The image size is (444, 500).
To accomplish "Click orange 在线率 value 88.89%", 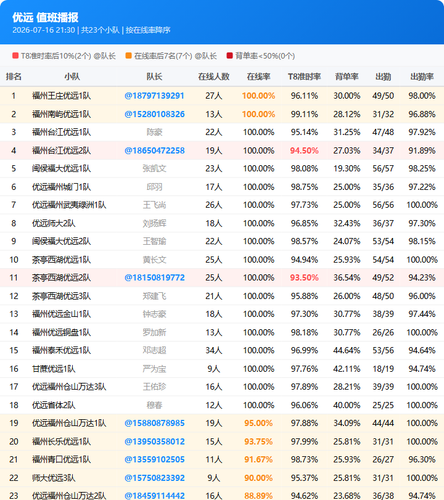I will pos(258,496).
